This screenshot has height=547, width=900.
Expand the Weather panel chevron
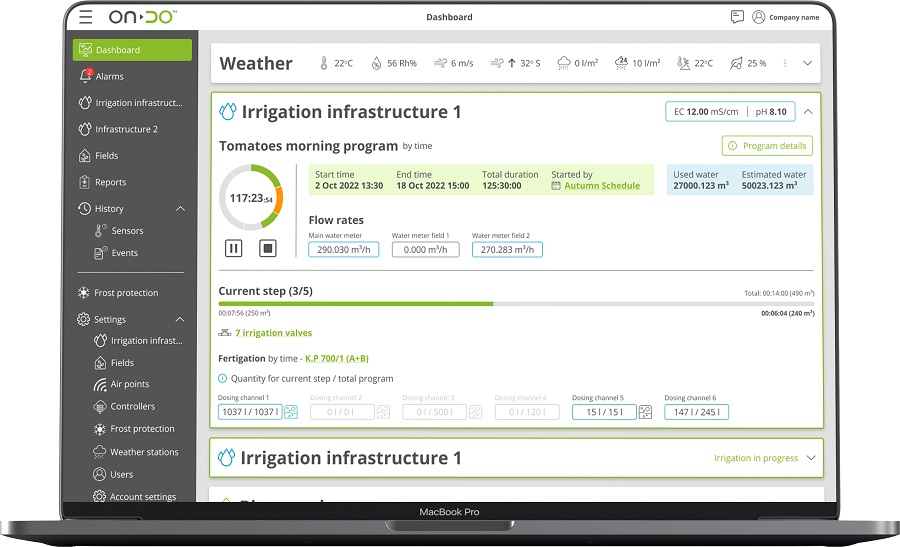[807, 63]
